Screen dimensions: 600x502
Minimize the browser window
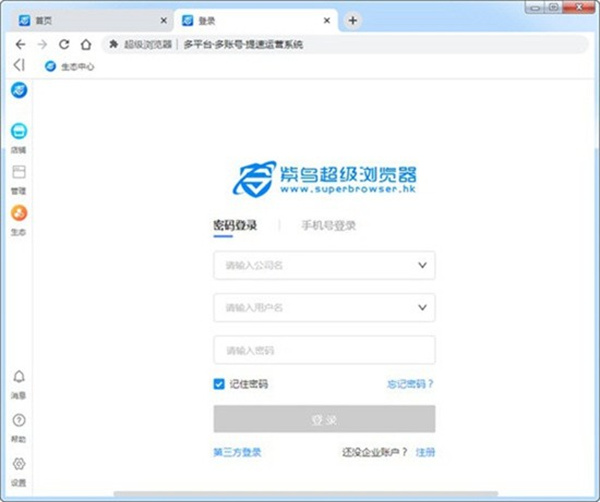pyautogui.click(x=535, y=7)
